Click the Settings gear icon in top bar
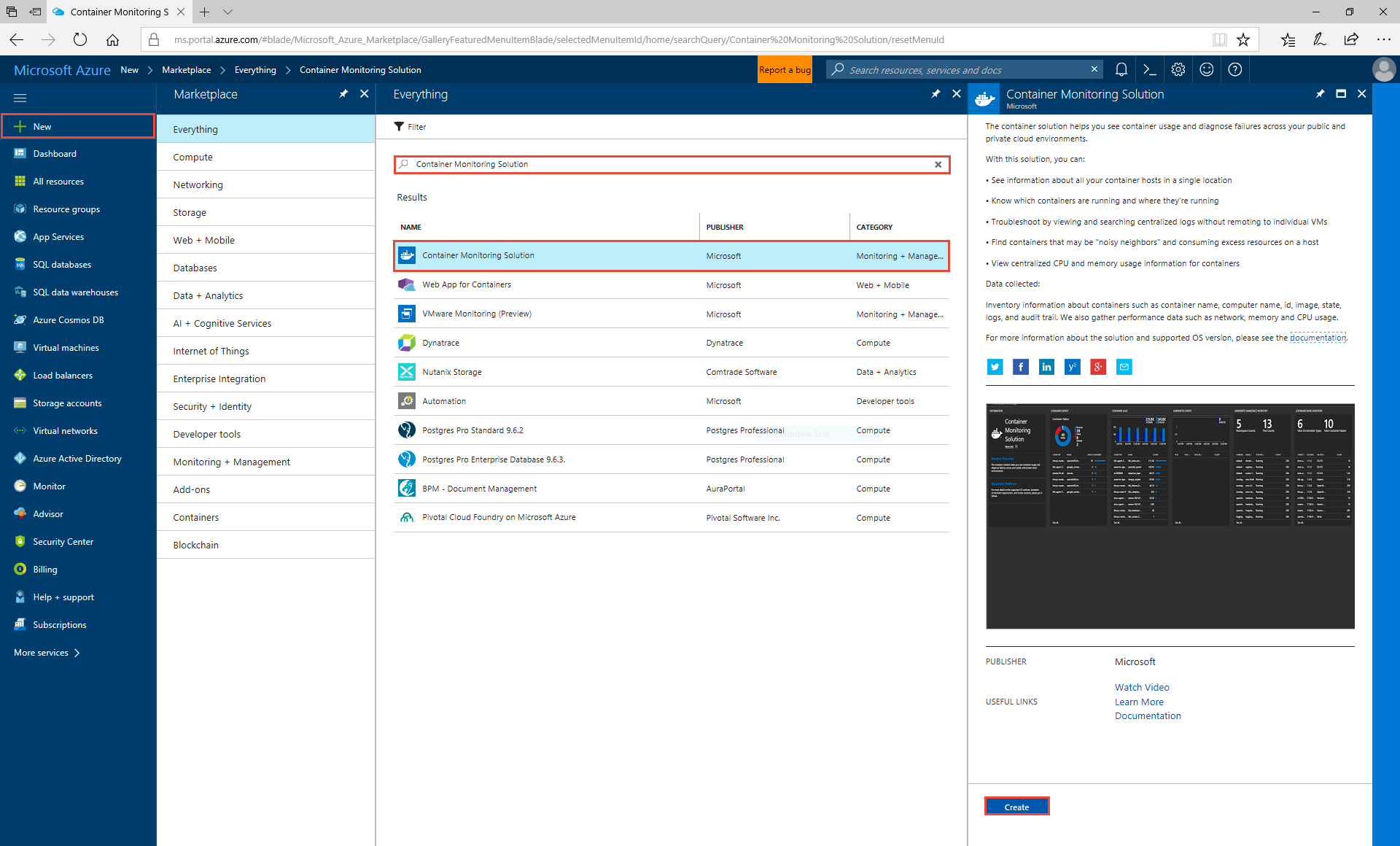Image resolution: width=1400 pixels, height=846 pixels. tap(1179, 69)
